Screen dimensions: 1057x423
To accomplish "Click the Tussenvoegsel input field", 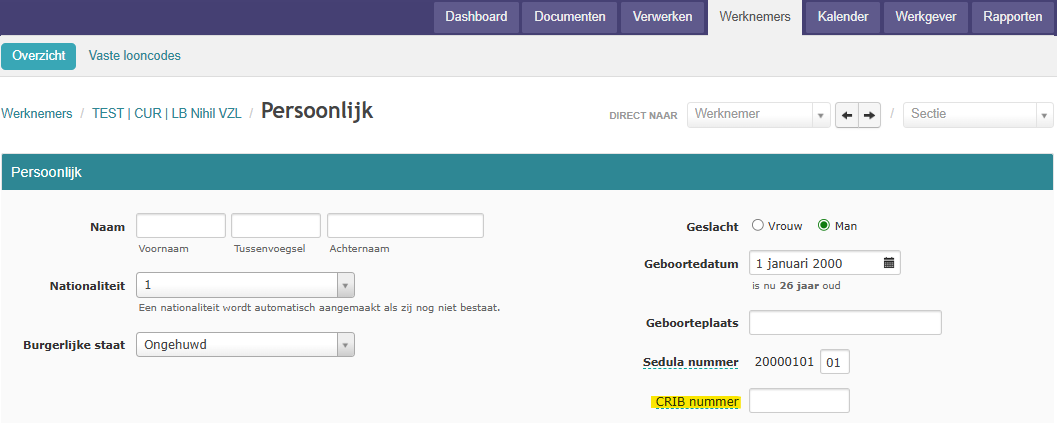I will [x=276, y=225].
